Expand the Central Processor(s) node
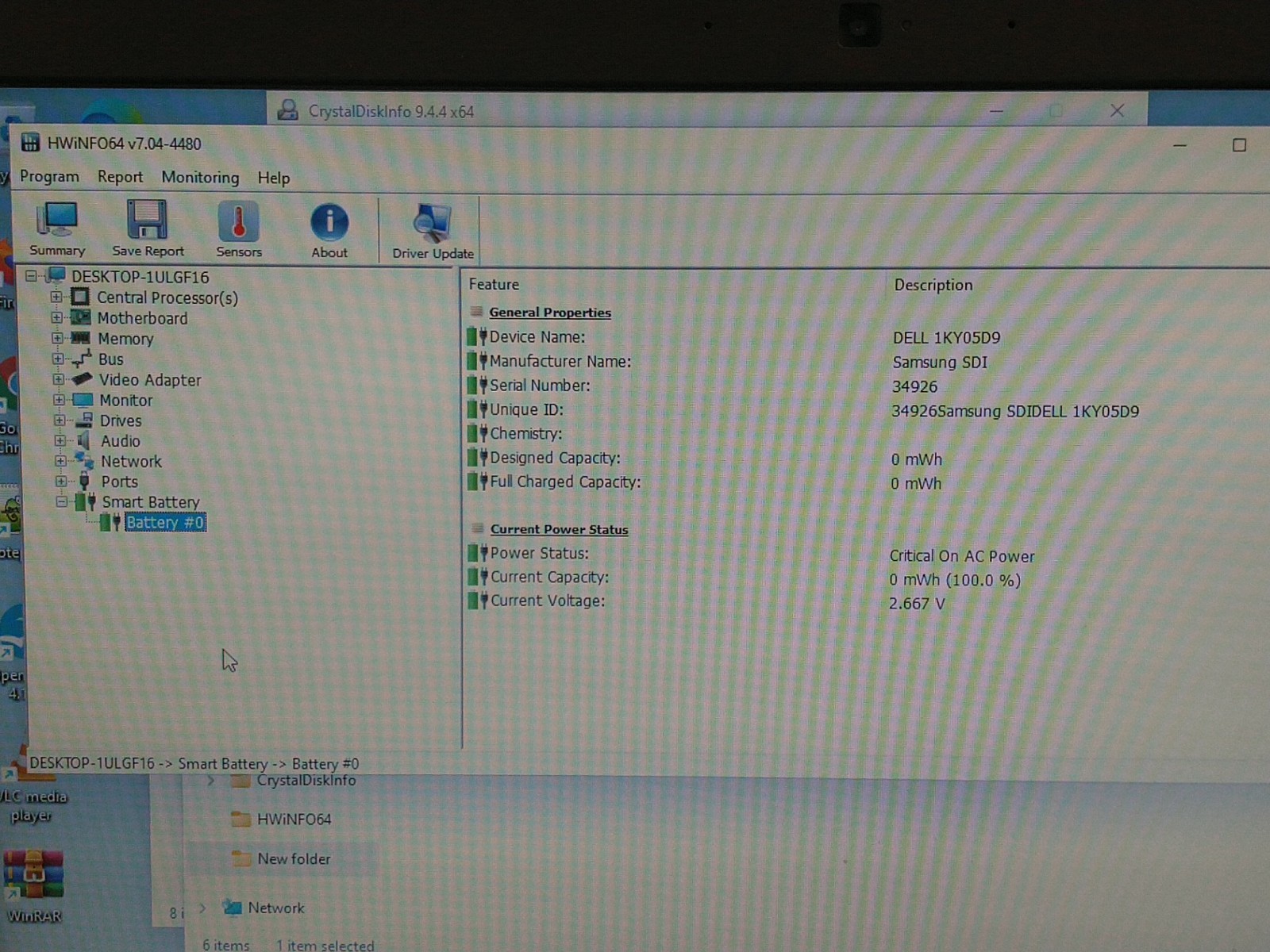The width and height of the screenshot is (1270, 952). pos(56,297)
